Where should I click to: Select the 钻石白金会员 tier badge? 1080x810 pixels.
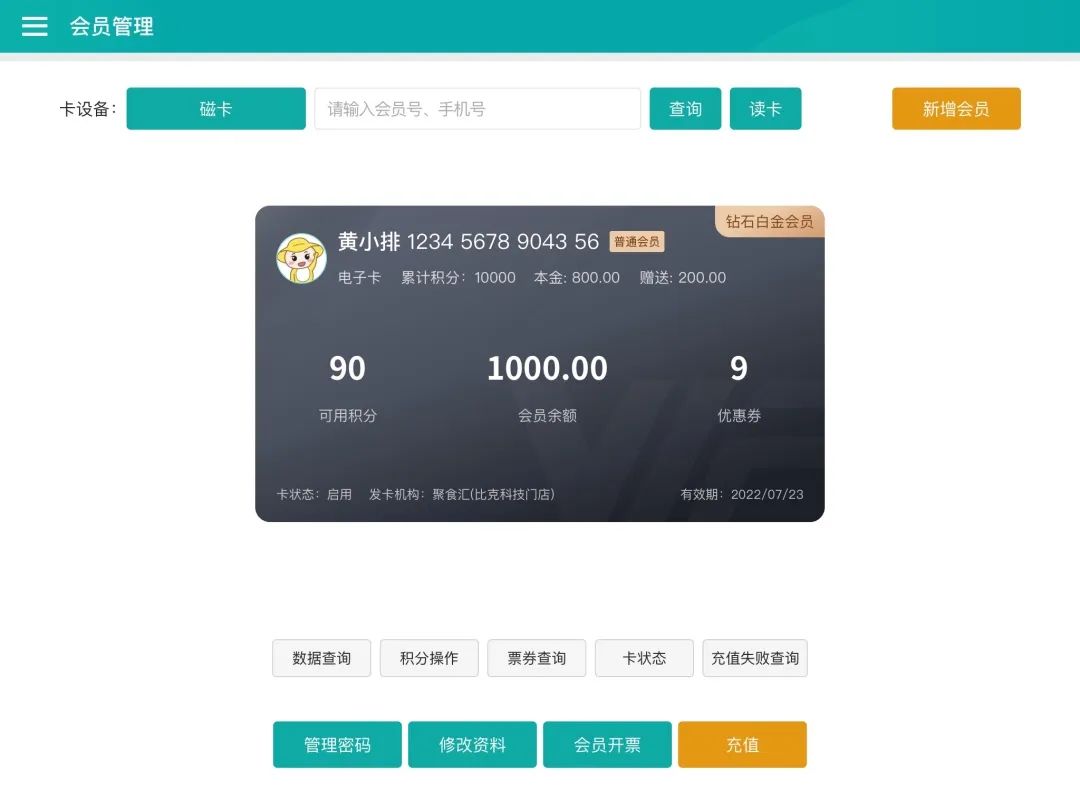coord(769,222)
